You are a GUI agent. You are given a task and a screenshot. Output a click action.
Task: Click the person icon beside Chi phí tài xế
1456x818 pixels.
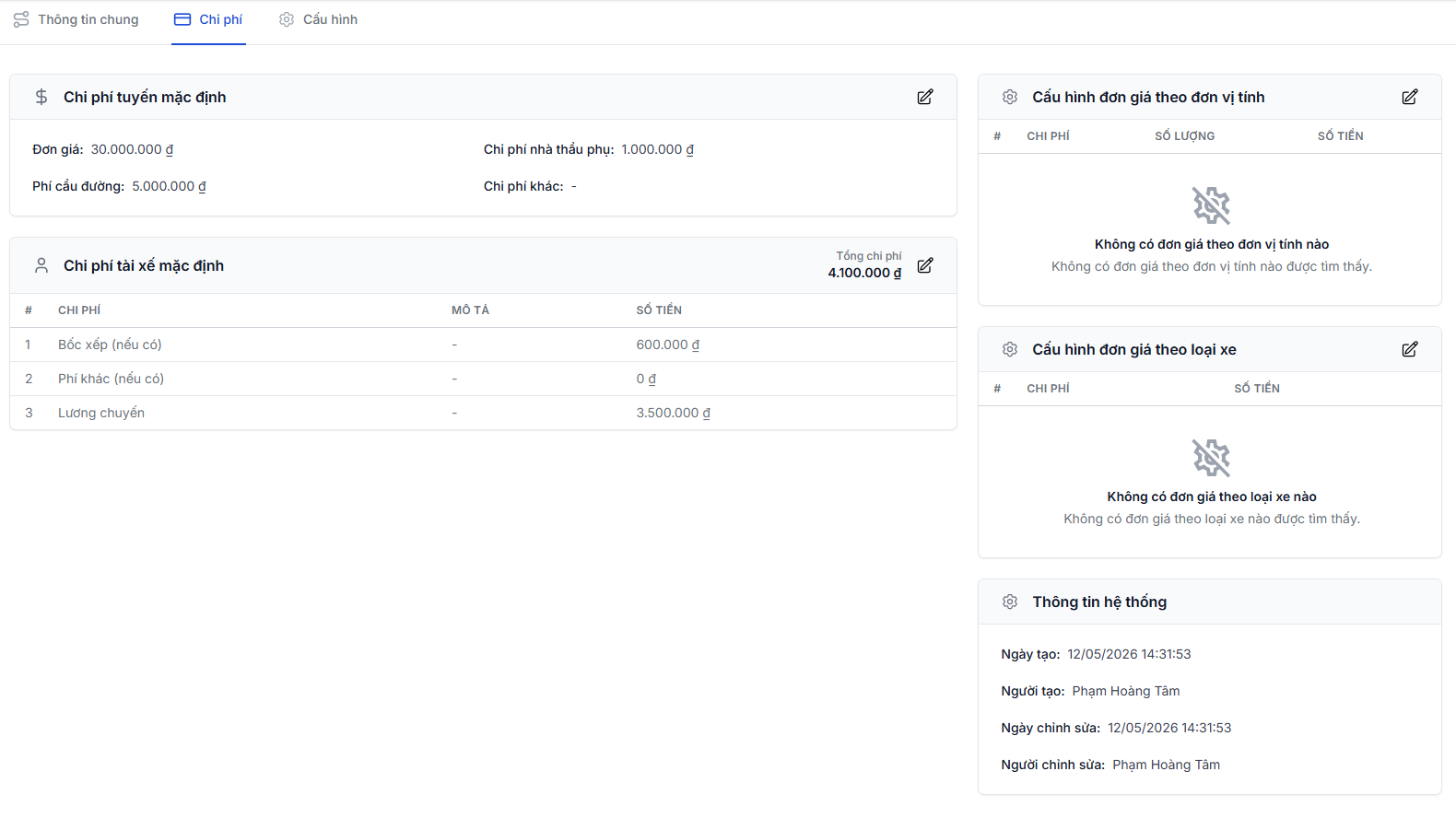pyautogui.click(x=41, y=265)
